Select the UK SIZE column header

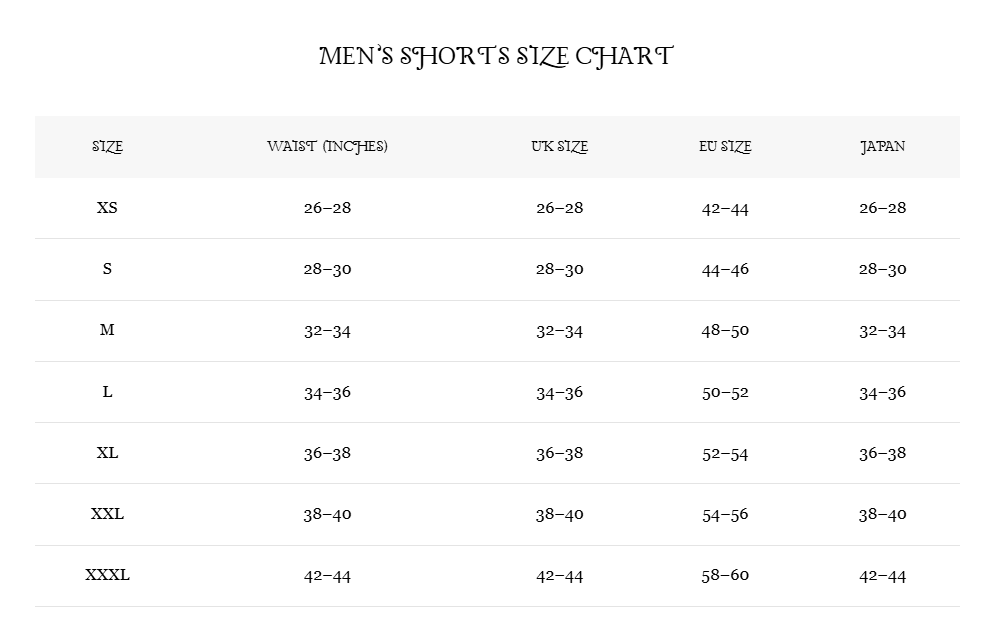pos(559,147)
